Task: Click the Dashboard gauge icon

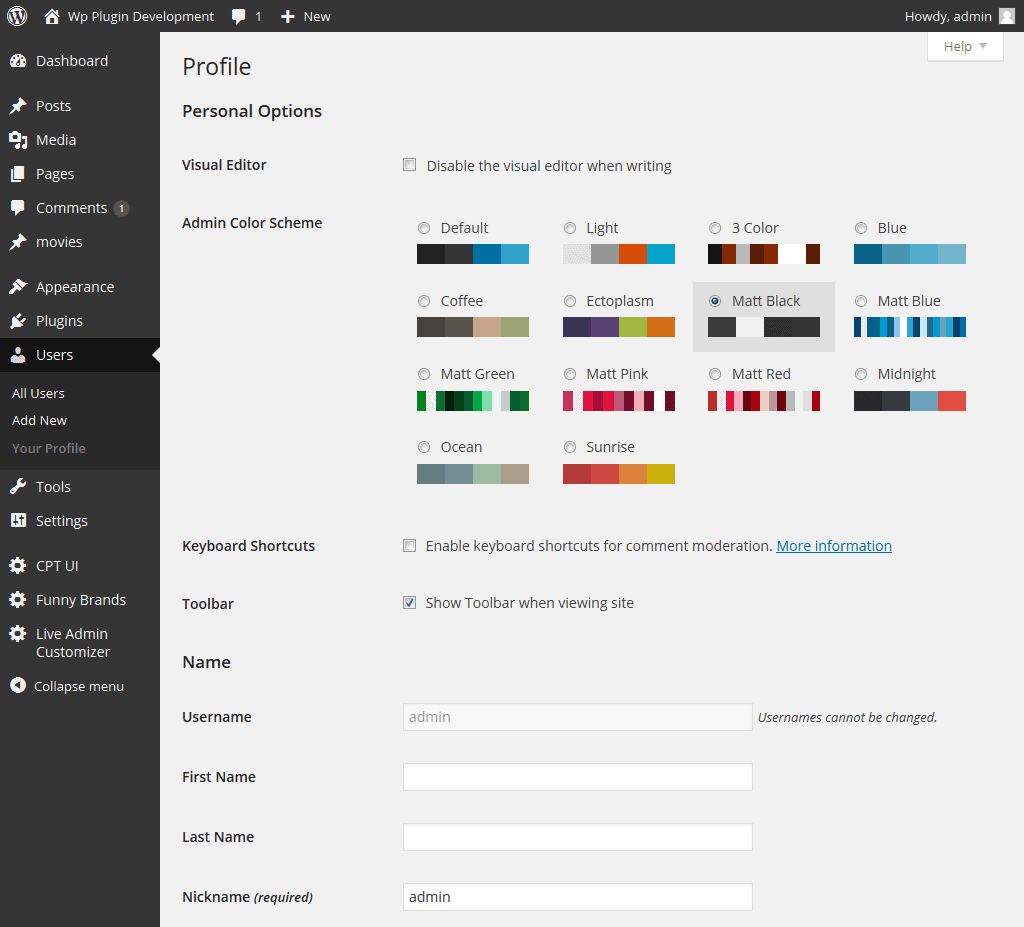Action: (x=18, y=61)
